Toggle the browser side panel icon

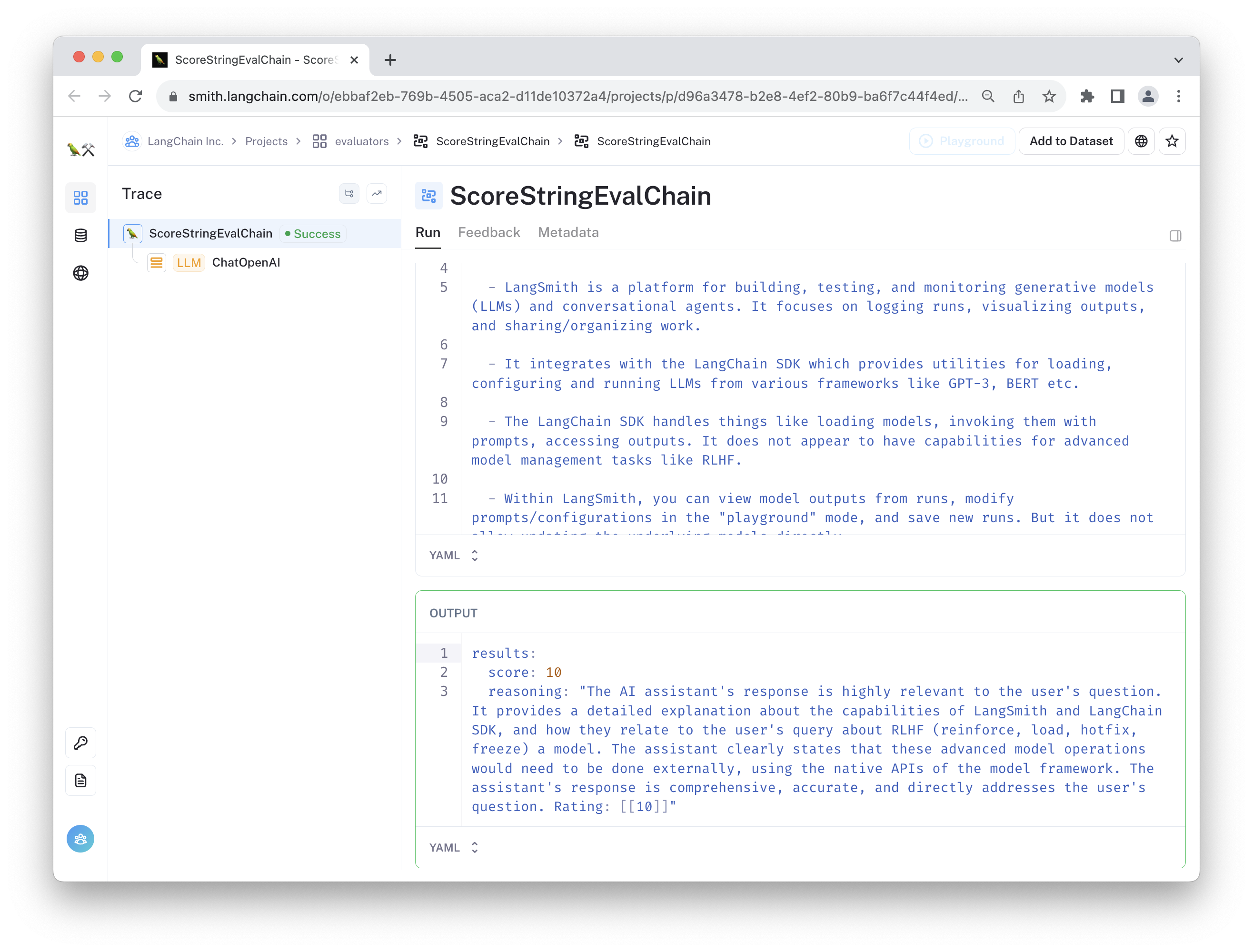[x=1117, y=96]
